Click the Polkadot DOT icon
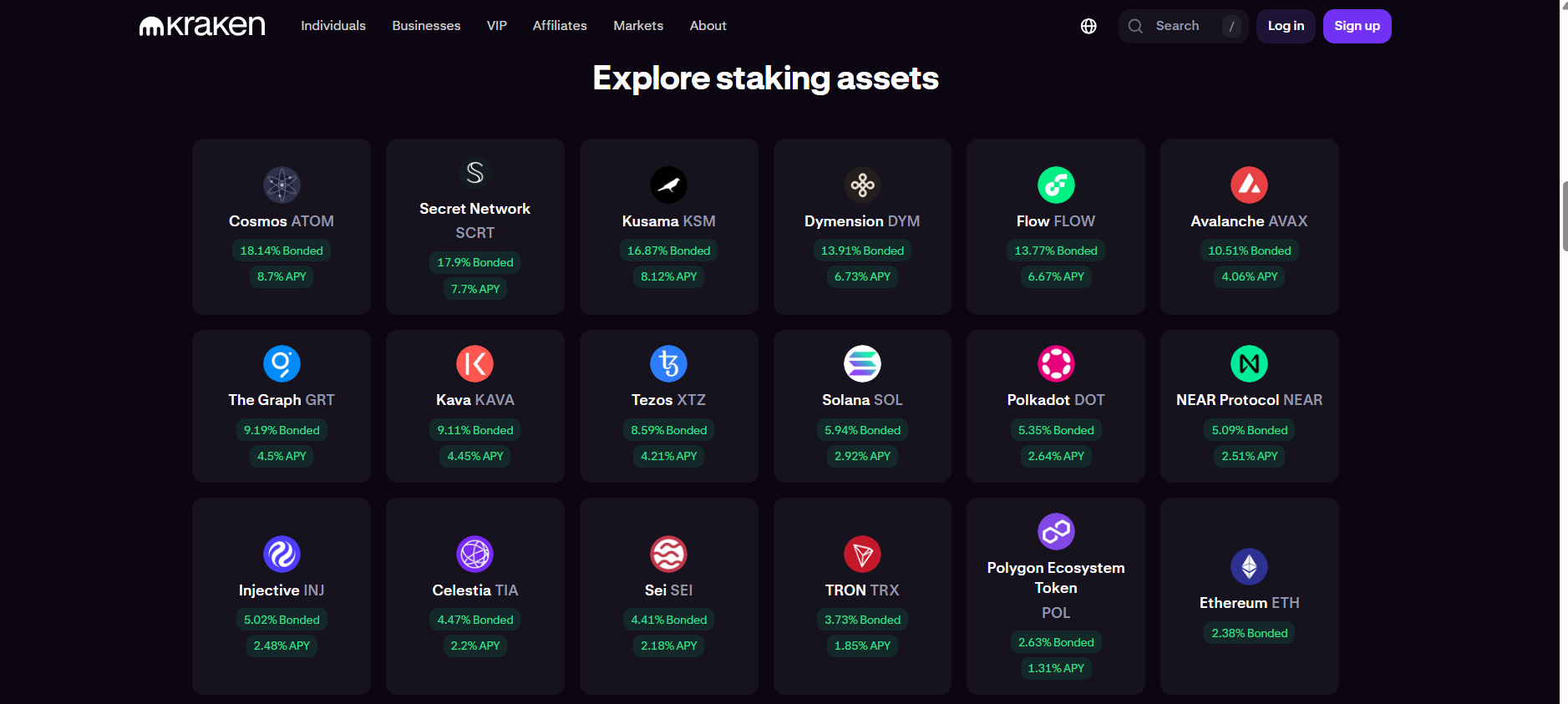The height and width of the screenshot is (704, 1568). click(1056, 364)
